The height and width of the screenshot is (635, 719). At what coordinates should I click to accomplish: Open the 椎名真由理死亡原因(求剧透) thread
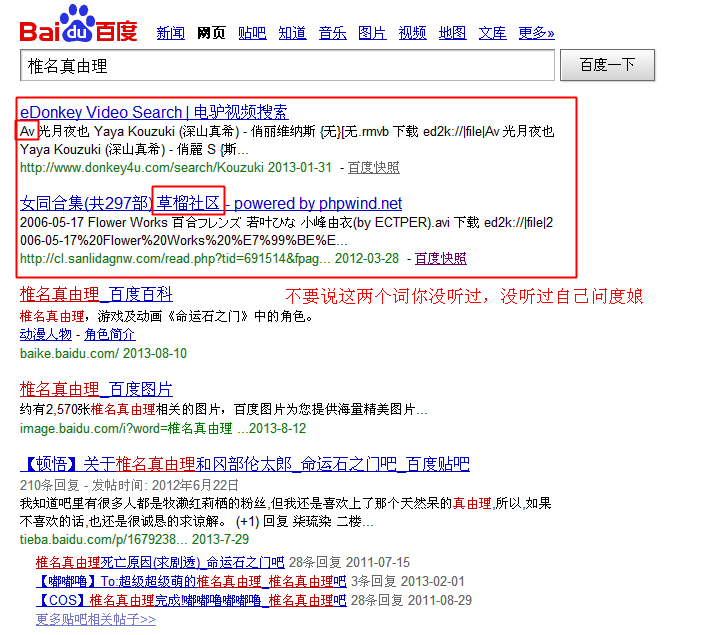[160, 562]
